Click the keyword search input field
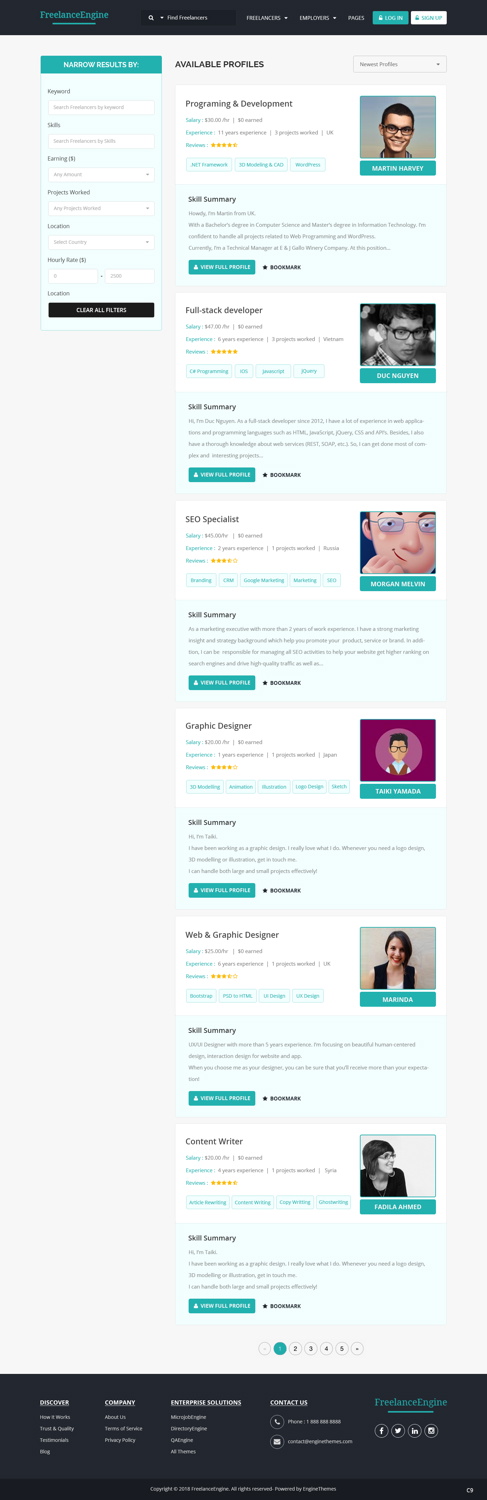This screenshot has width=487, height=1500. (101, 107)
